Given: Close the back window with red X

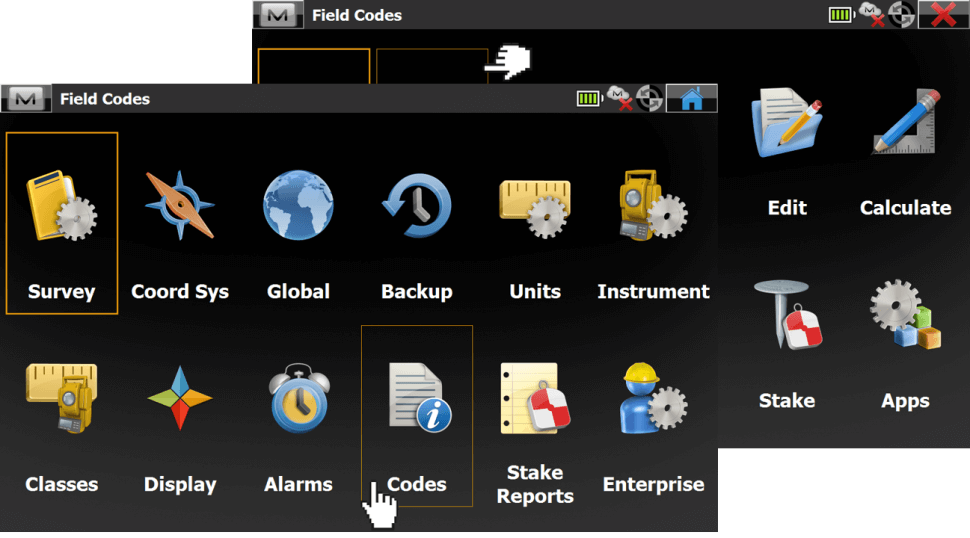Looking at the screenshot, I should (943, 14).
